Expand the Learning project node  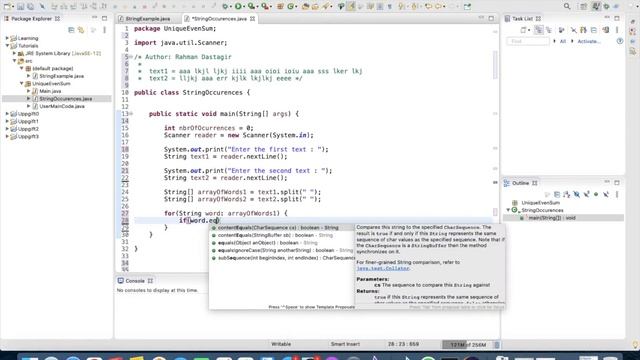7,38
